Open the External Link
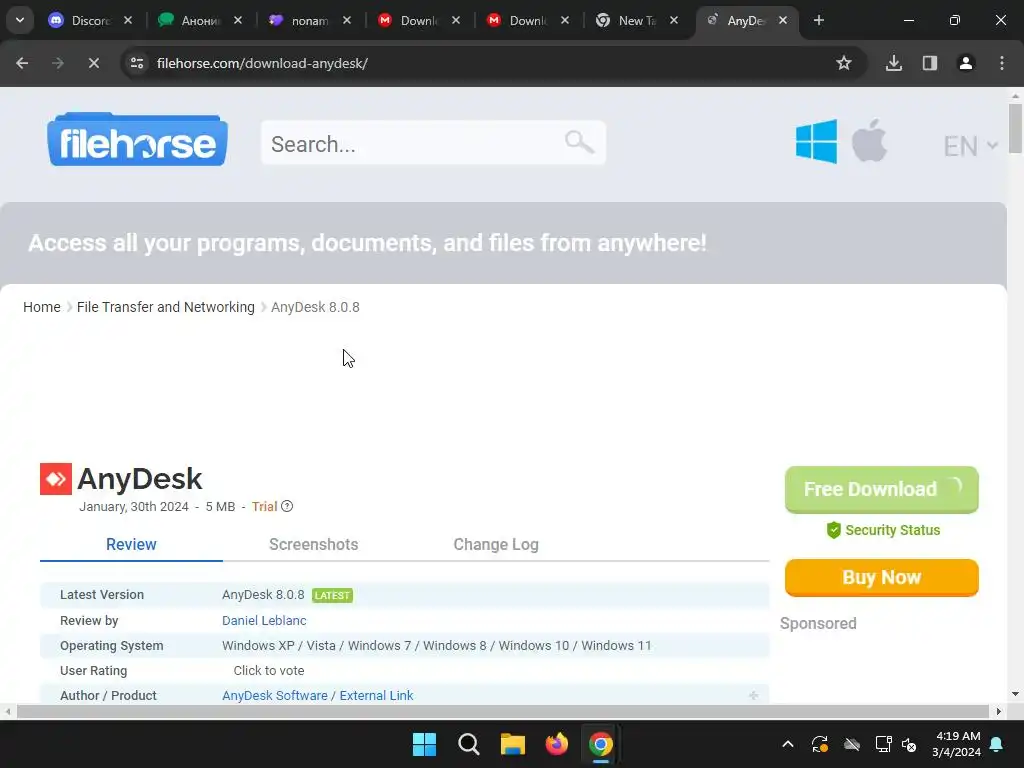The image size is (1024, 768). (376, 696)
